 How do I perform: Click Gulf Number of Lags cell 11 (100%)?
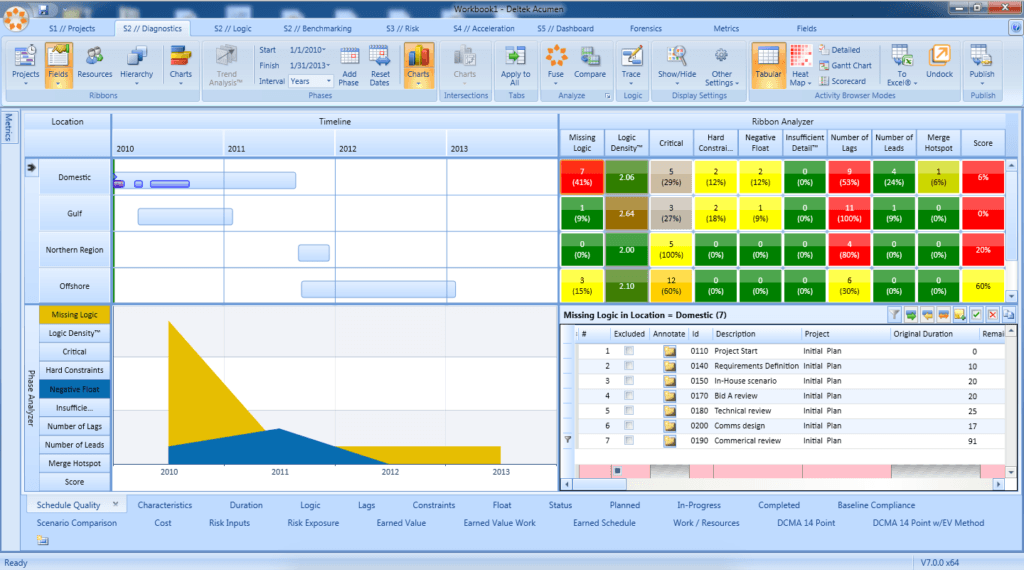849,214
